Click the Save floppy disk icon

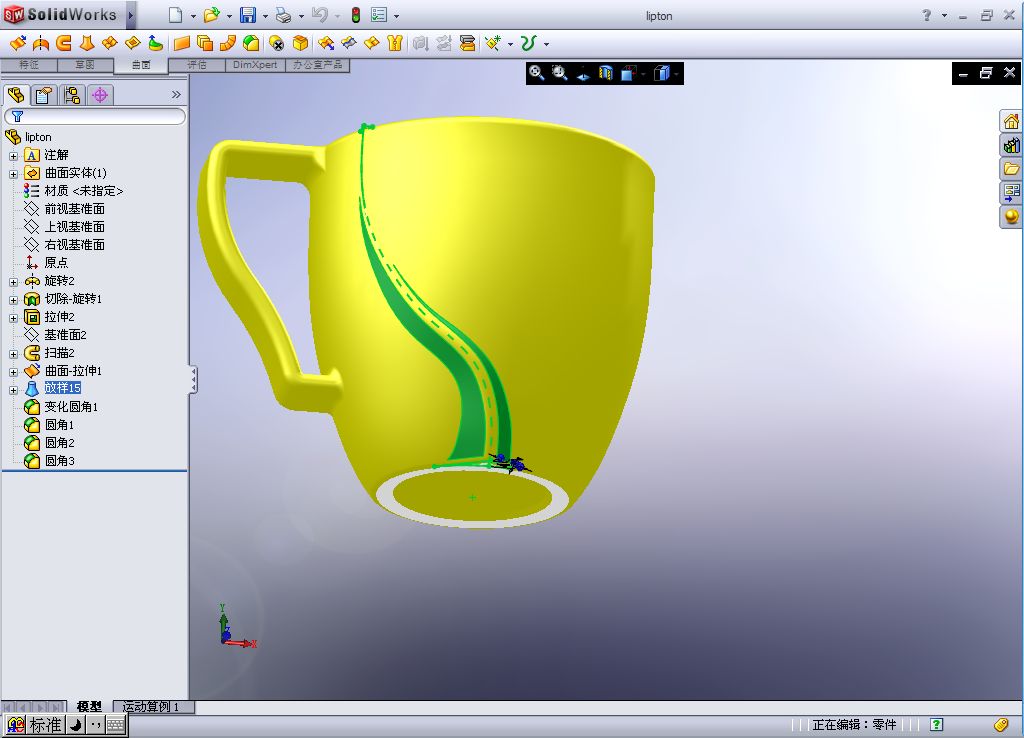click(248, 15)
